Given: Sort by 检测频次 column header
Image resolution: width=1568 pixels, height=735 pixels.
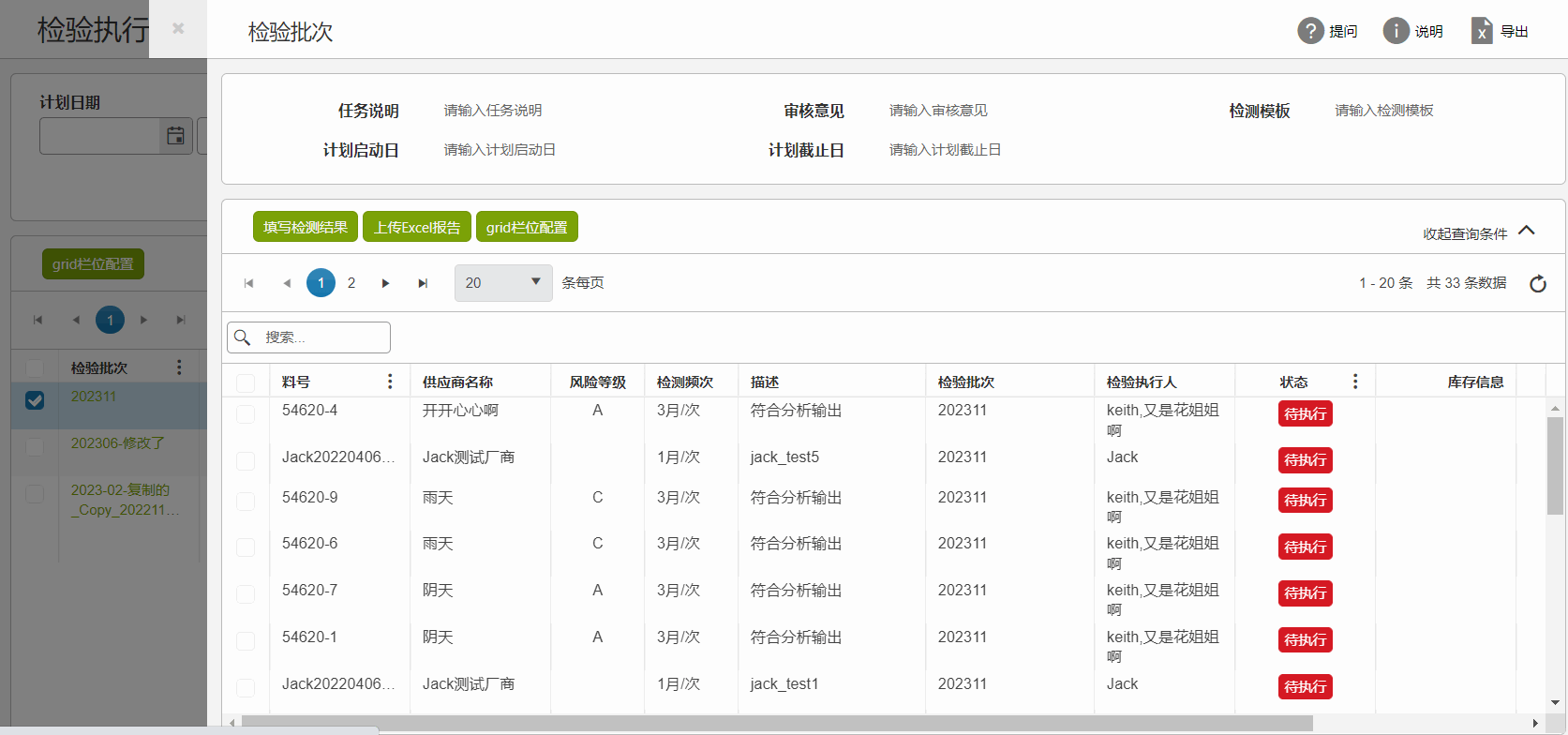Looking at the screenshot, I should click(x=685, y=382).
